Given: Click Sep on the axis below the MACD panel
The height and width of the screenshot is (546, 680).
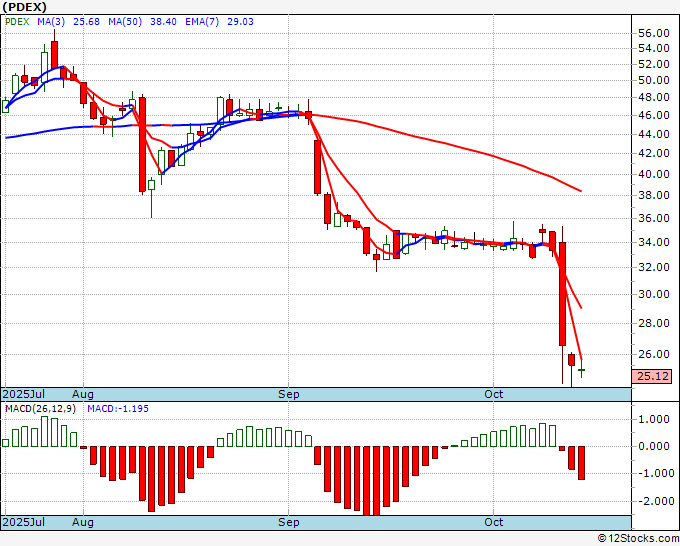Looking at the screenshot, I should [x=289, y=522].
